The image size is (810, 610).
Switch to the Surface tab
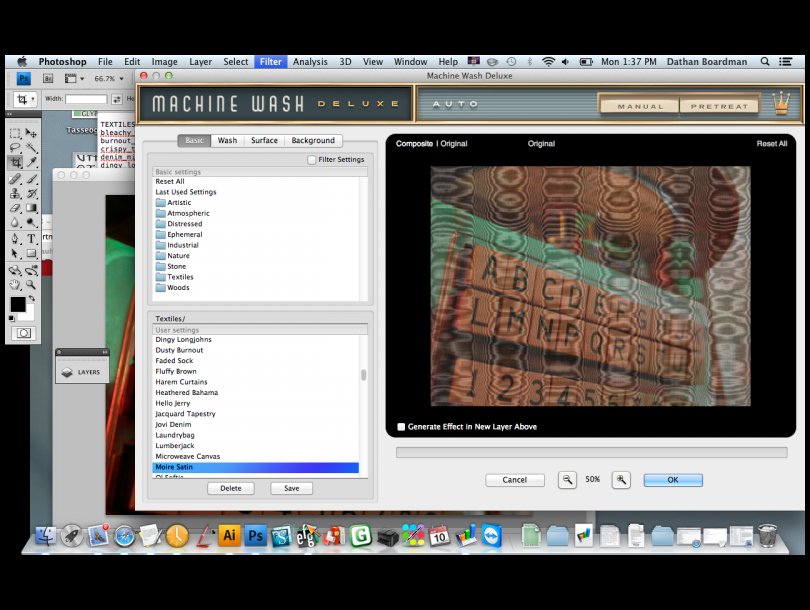pyautogui.click(x=264, y=140)
